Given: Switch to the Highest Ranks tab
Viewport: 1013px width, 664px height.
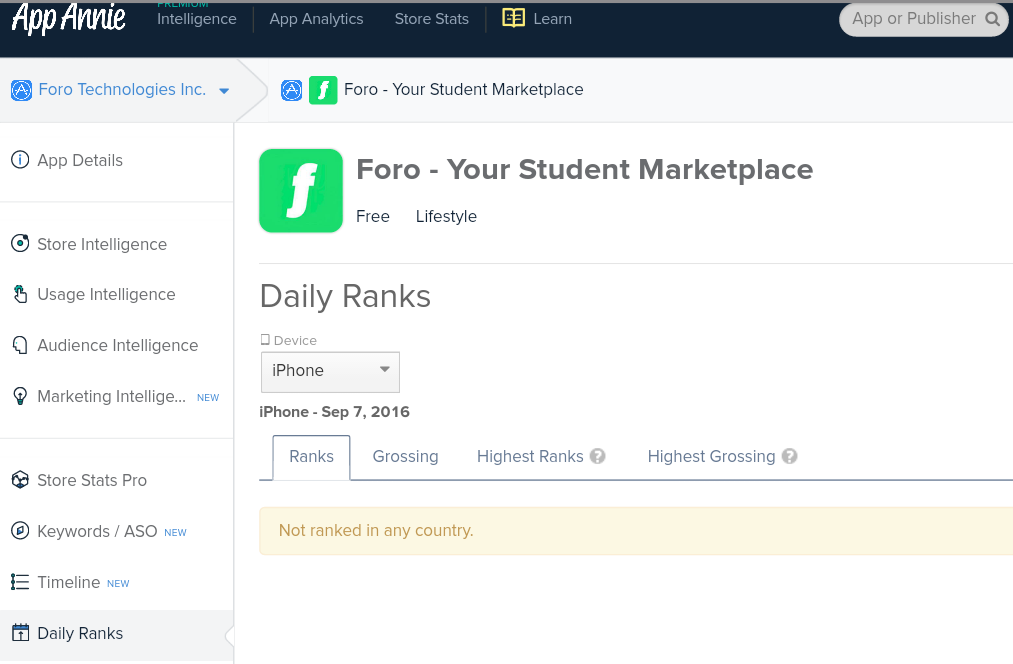Looking at the screenshot, I should click(x=530, y=457).
